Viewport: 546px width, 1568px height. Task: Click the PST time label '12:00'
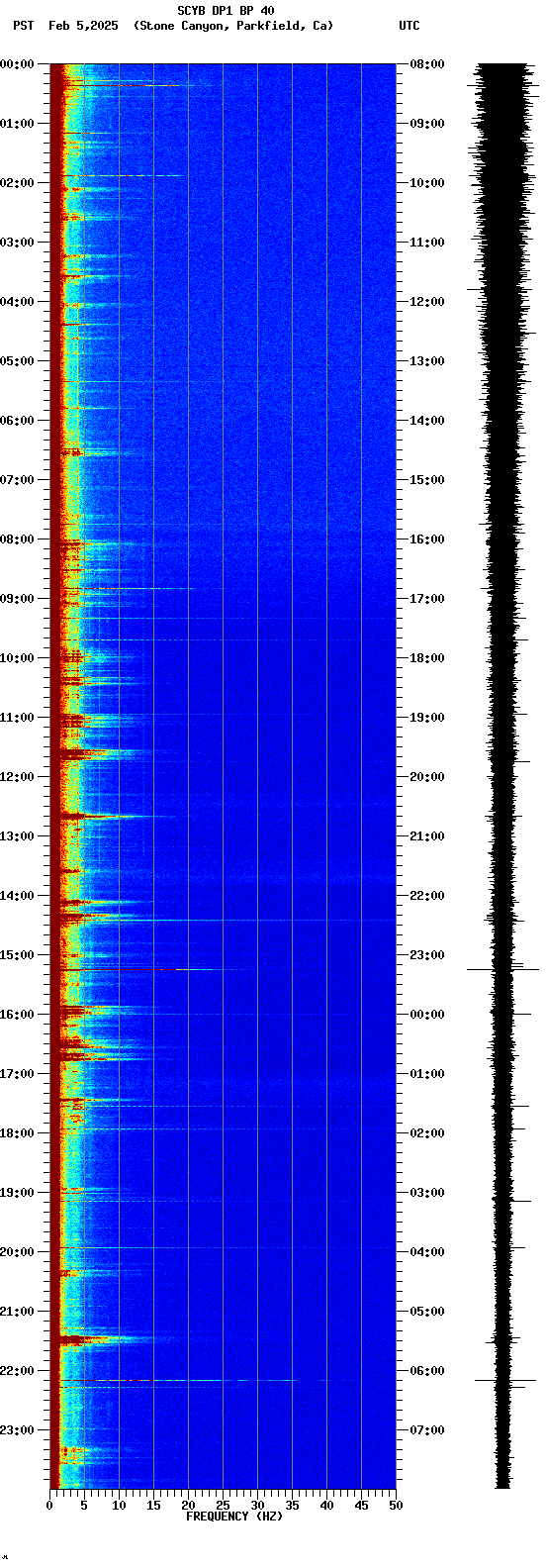(x=17, y=777)
